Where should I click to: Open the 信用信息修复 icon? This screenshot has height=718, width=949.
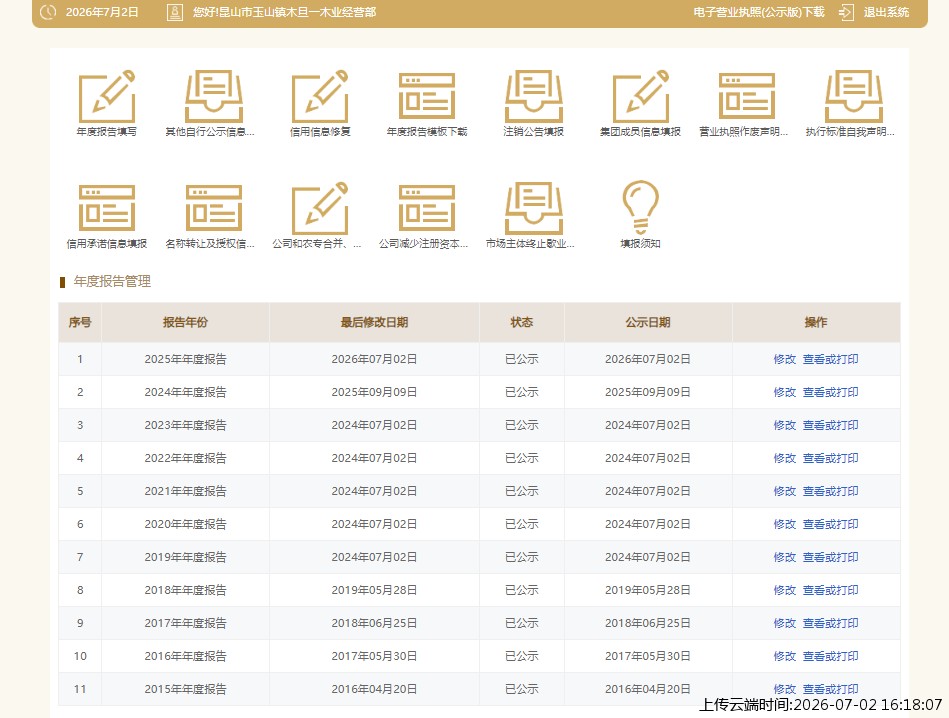point(320,97)
